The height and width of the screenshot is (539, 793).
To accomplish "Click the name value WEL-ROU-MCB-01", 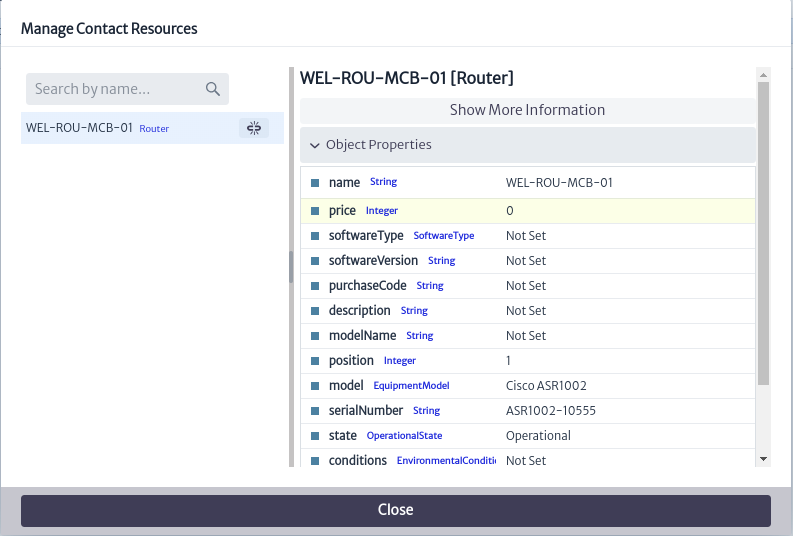I will (x=559, y=183).
